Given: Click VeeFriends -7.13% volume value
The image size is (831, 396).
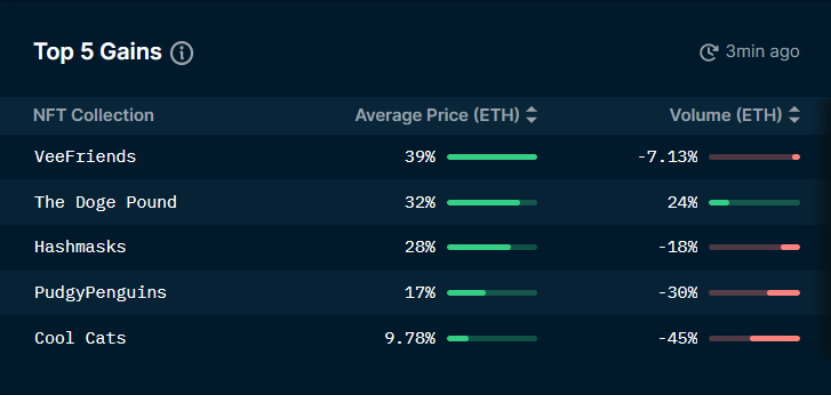Looking at the screenshot, I should (667, 157).
